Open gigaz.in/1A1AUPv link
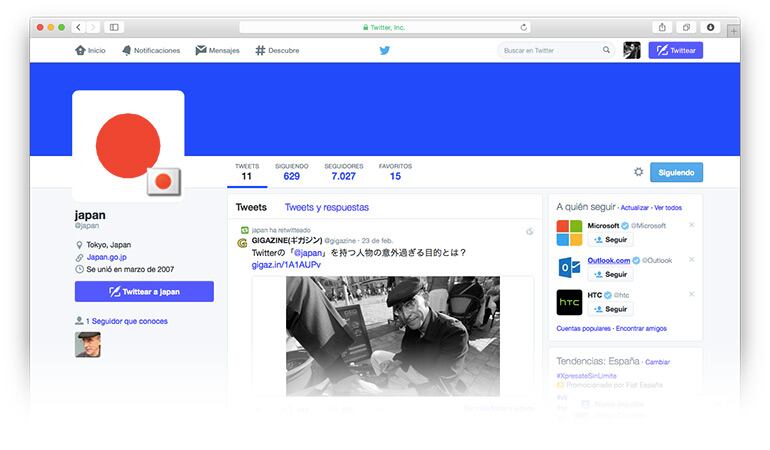 [286, 265]
